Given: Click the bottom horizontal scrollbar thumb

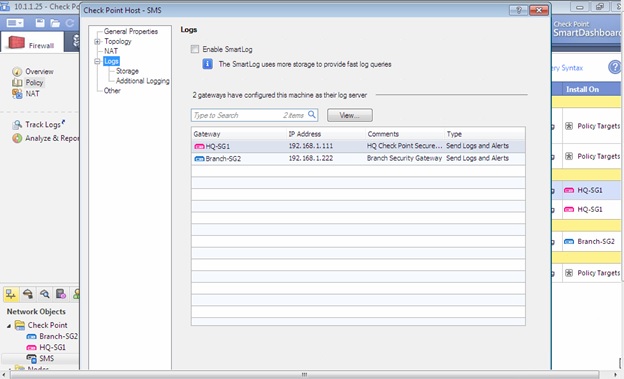Looking at the screenshot, I should [x=304, y=375].
